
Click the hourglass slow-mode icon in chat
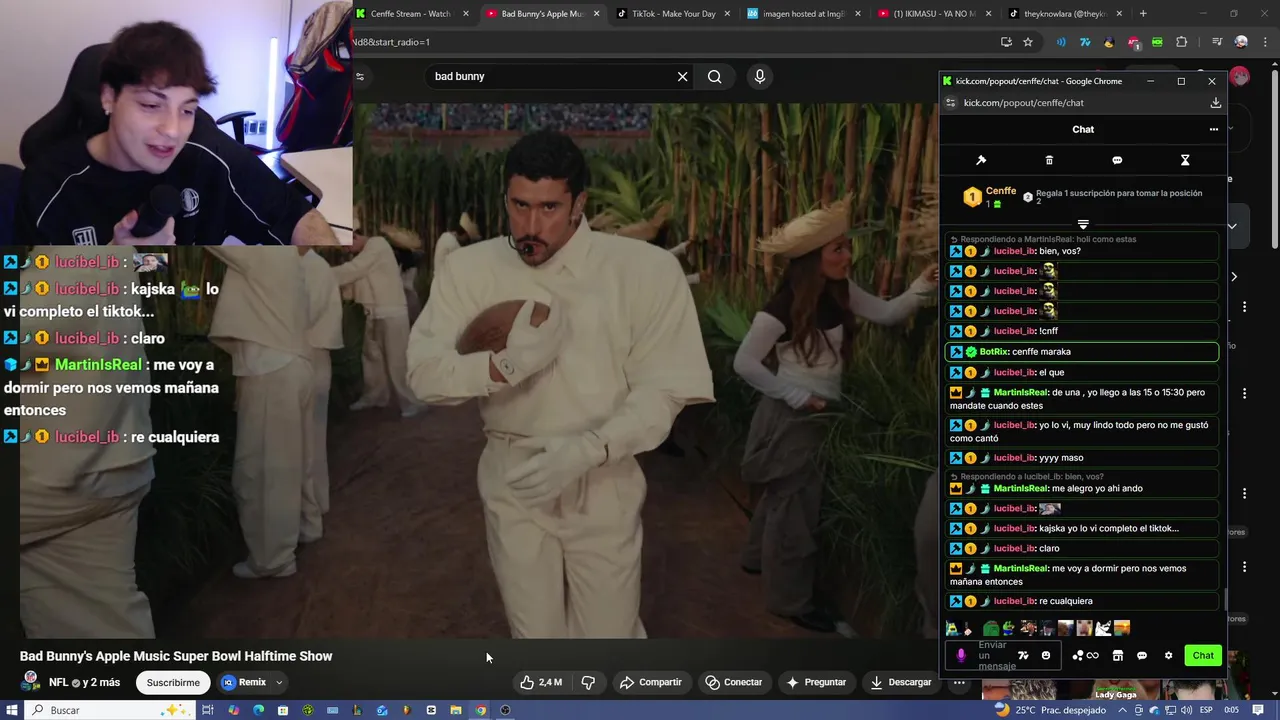[1185, 160]
